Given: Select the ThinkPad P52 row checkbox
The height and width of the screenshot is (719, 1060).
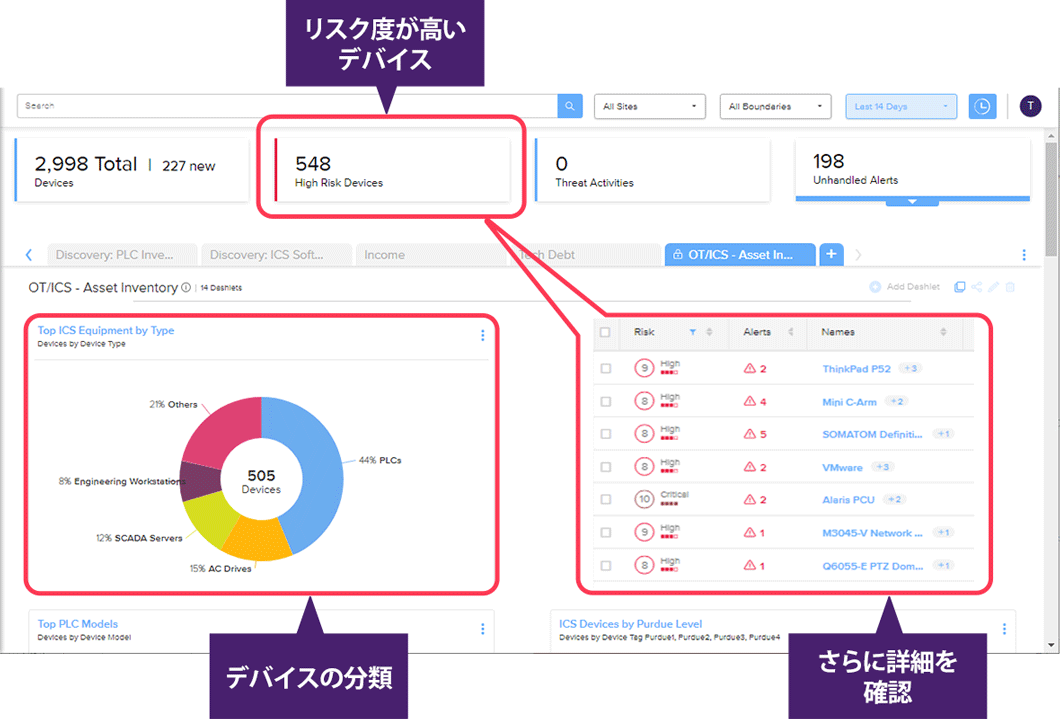Looking at the screenshot, I should pos(605,369).
